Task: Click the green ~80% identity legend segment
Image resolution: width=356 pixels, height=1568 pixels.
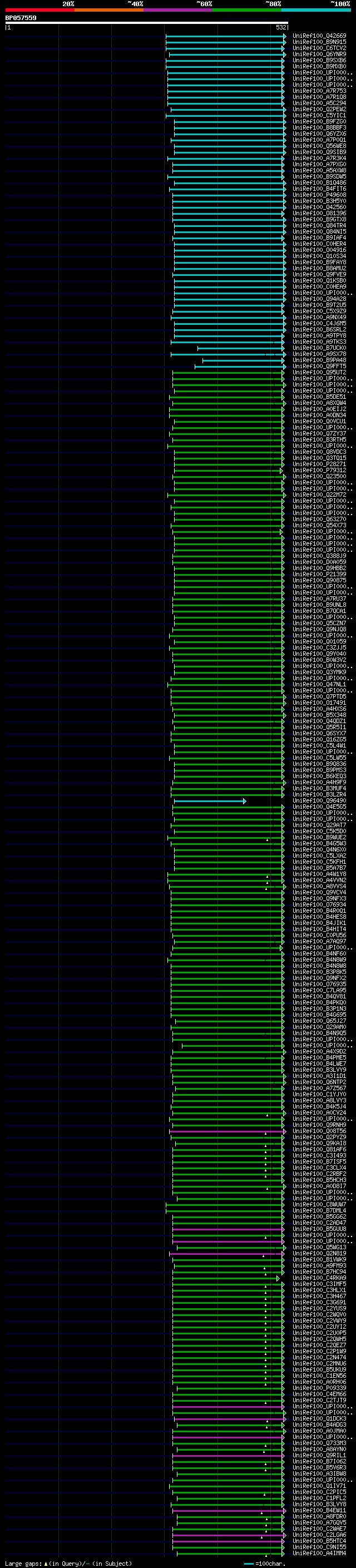Action: 247,10
